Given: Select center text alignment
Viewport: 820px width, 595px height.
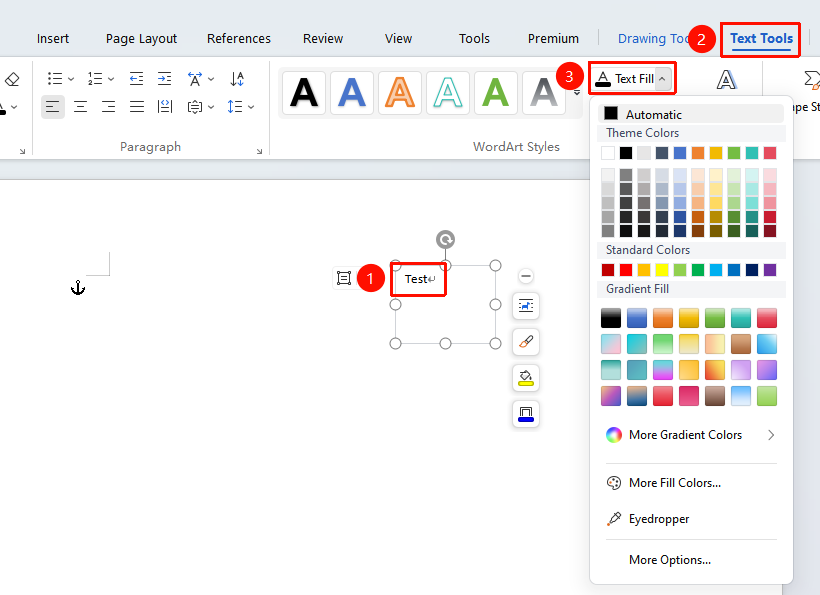Looking at the screenshot, I should (81, 107).
